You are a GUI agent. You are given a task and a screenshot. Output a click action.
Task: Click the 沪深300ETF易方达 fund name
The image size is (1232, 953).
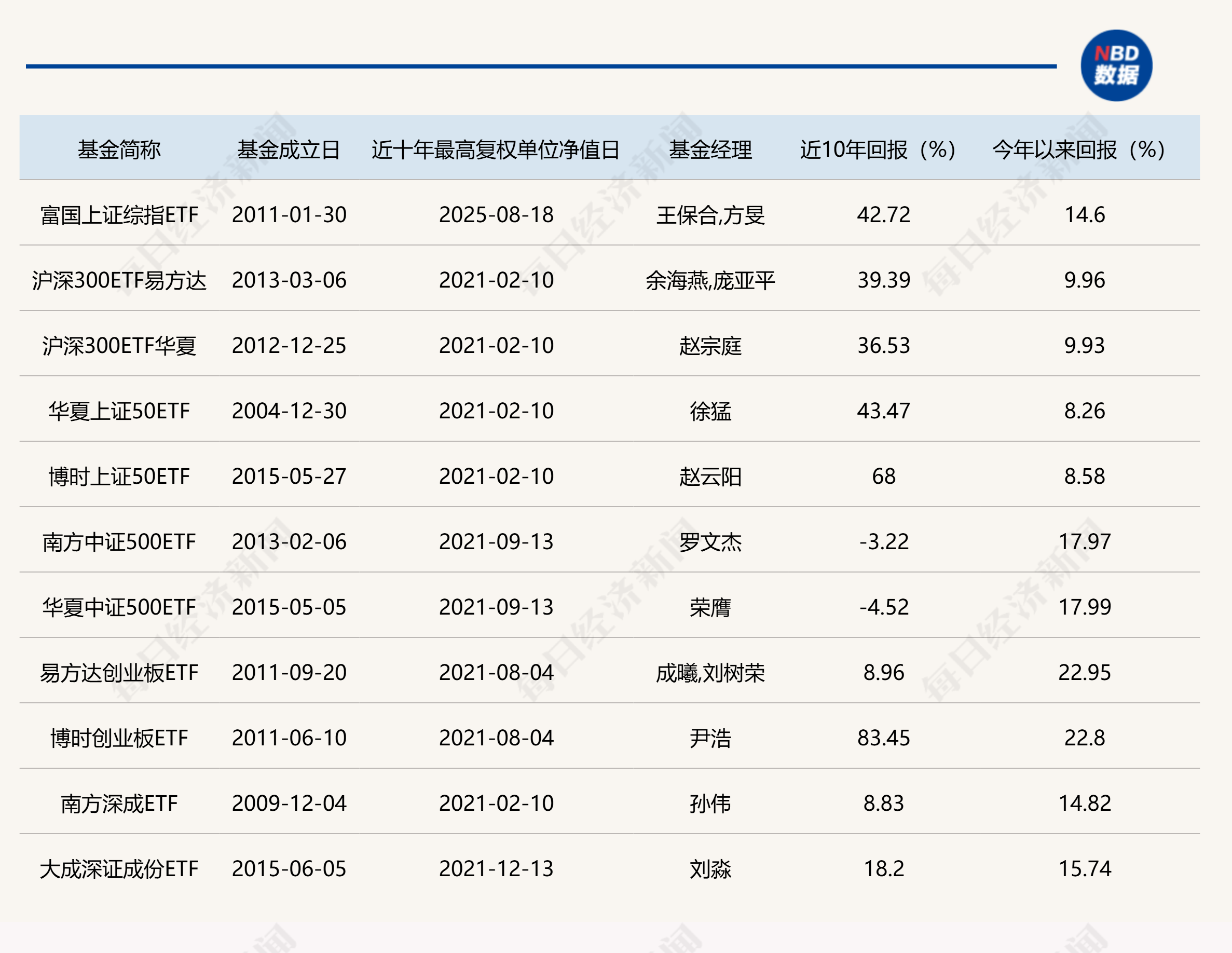pyautogui.click(x=119, y=280)
